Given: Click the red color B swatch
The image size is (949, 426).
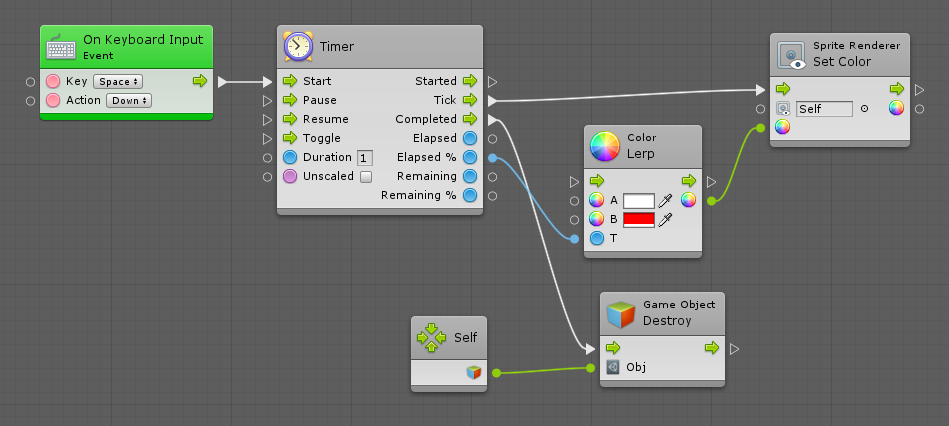Looking at the screenshot, I should pos(638,220).
